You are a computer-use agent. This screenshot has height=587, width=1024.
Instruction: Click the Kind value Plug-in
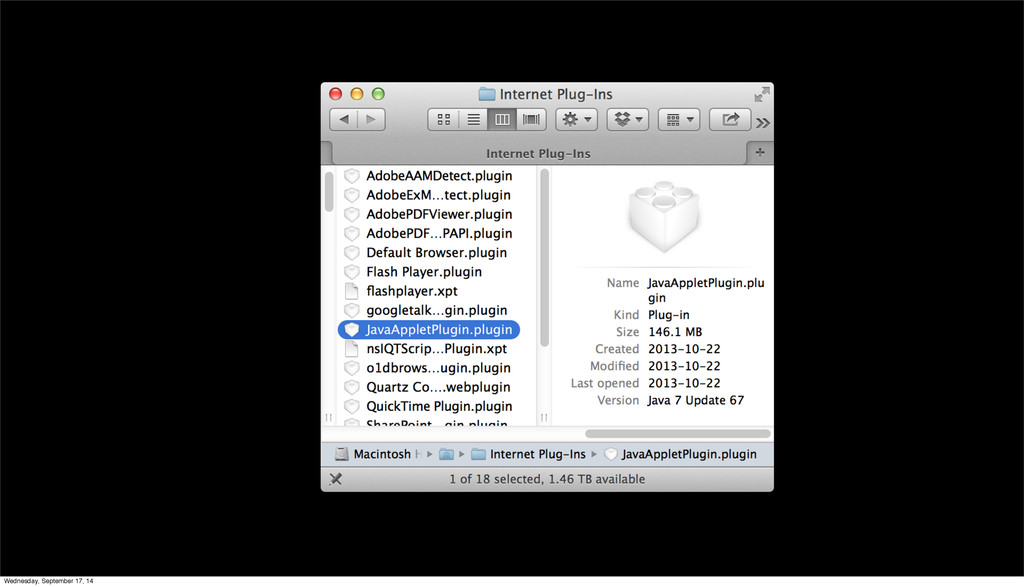point(668,315)
